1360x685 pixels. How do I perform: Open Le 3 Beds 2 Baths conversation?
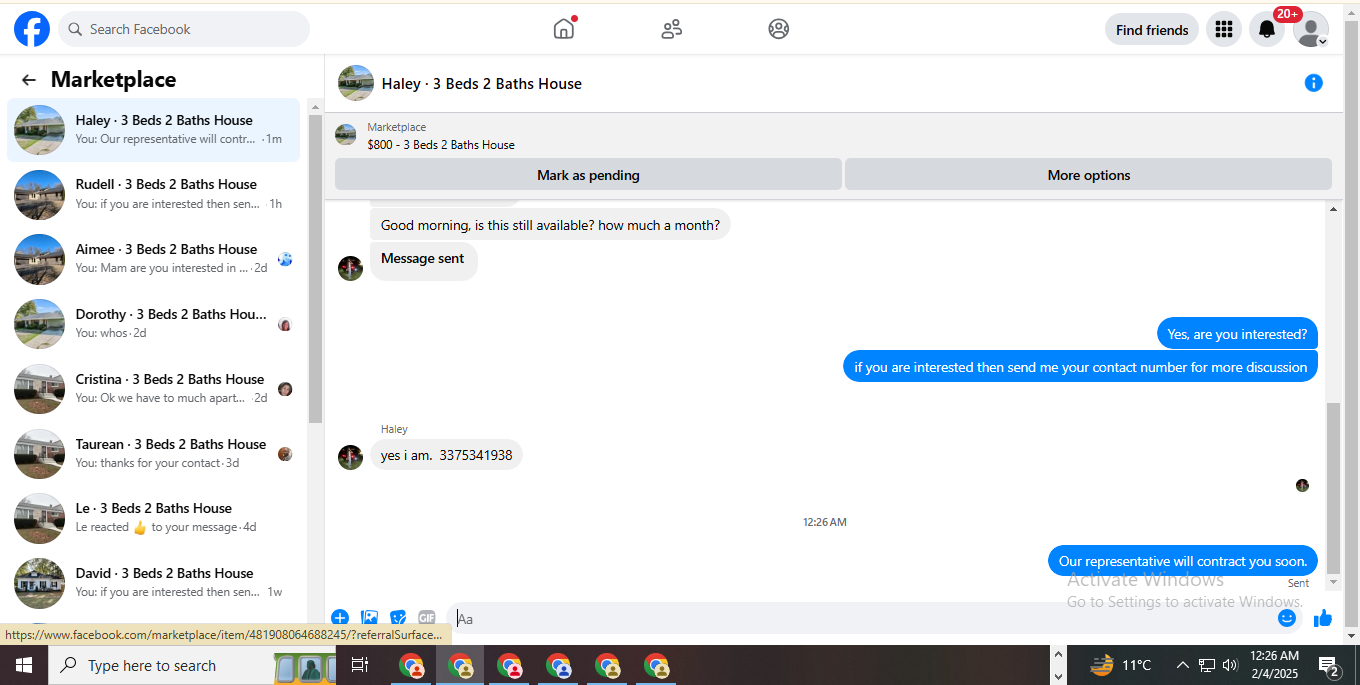pos(154,518)
